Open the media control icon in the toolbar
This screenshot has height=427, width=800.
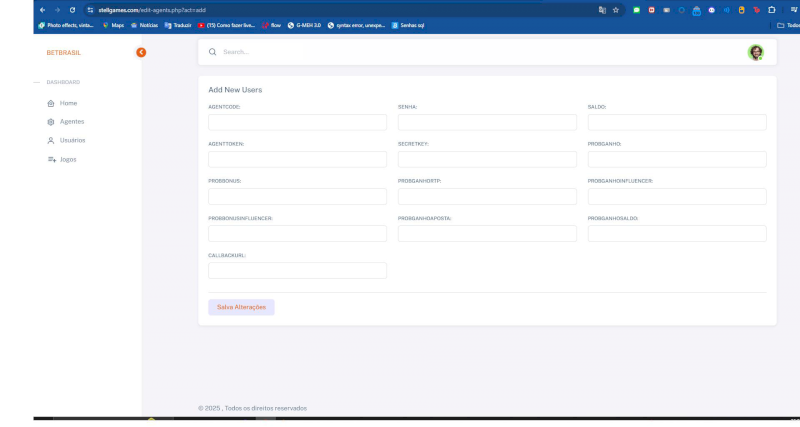794,10
